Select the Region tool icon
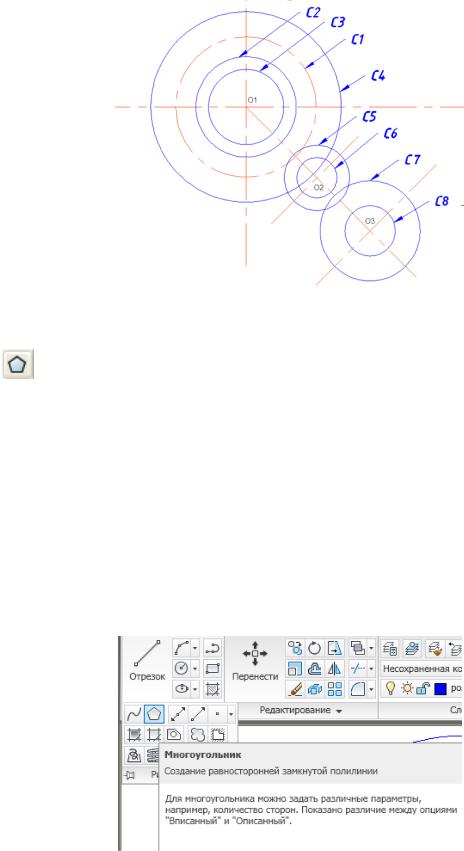The image size is (464, 851). point(174,734)
